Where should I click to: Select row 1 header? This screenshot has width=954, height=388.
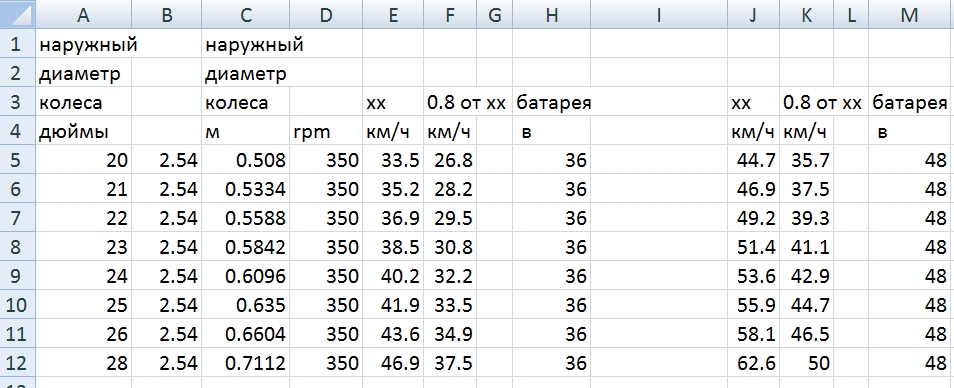[17, 44]
